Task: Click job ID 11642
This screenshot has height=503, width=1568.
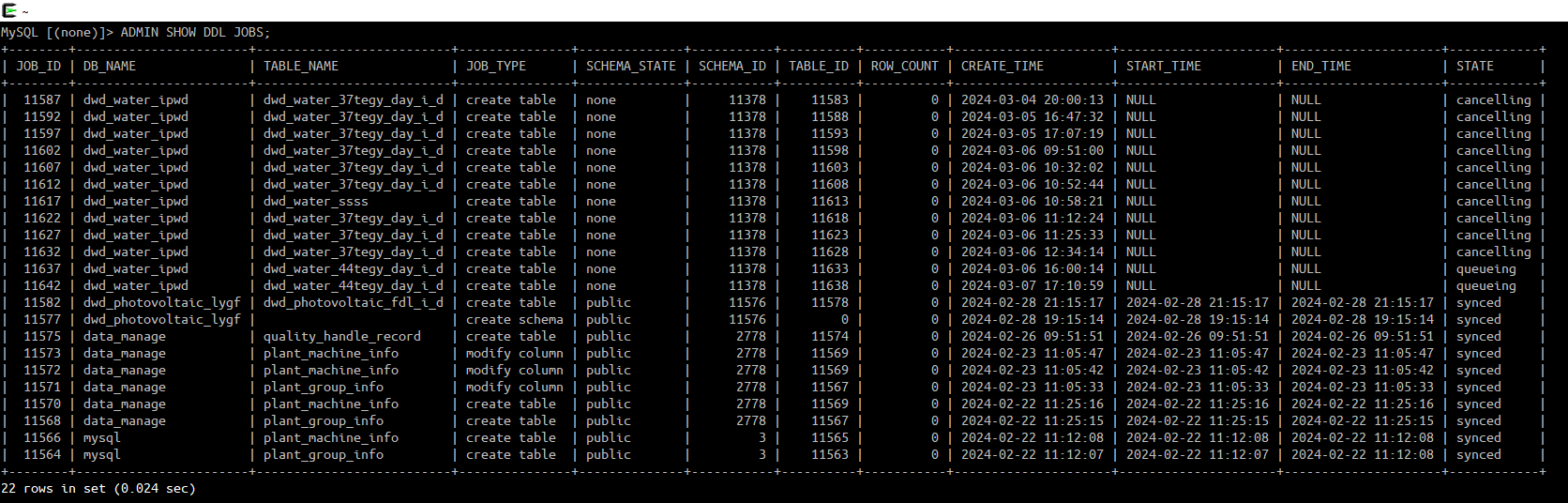Action: click(42, 286)
